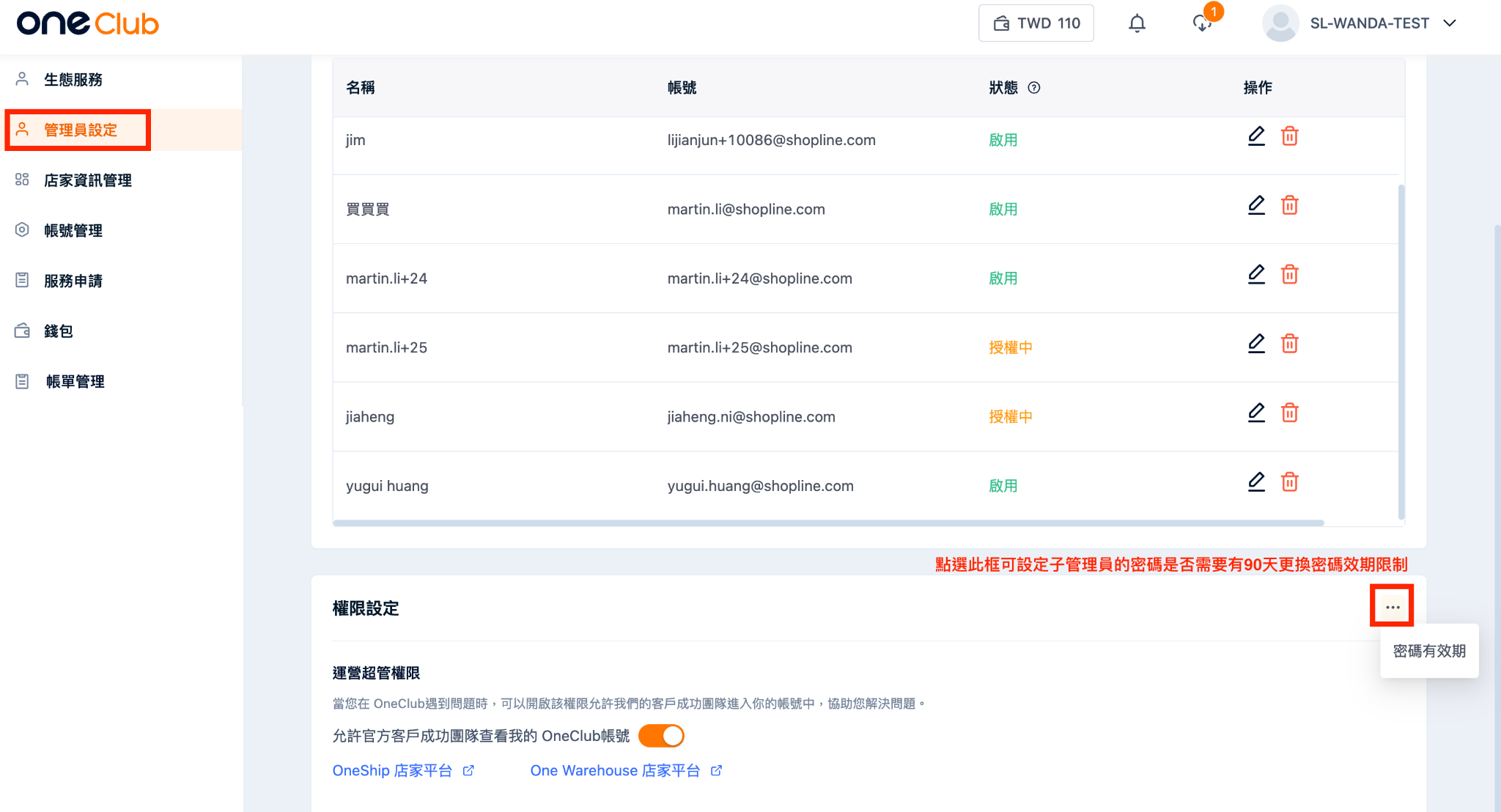Click the martin.li+24@shopline.com account cell
1501x812 pixels.
[760, 278]
